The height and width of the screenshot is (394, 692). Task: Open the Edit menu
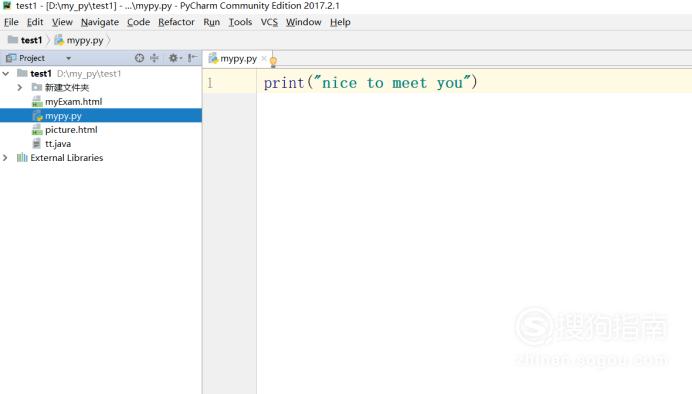point(35,22)
